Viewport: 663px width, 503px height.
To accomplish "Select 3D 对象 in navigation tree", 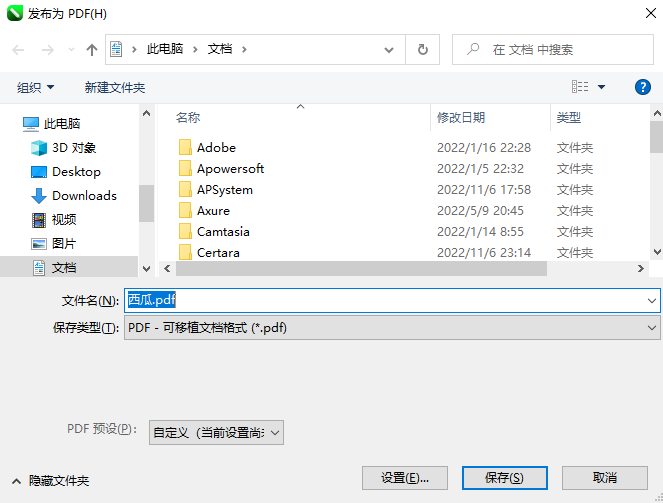I will click(x=63, y=148).
